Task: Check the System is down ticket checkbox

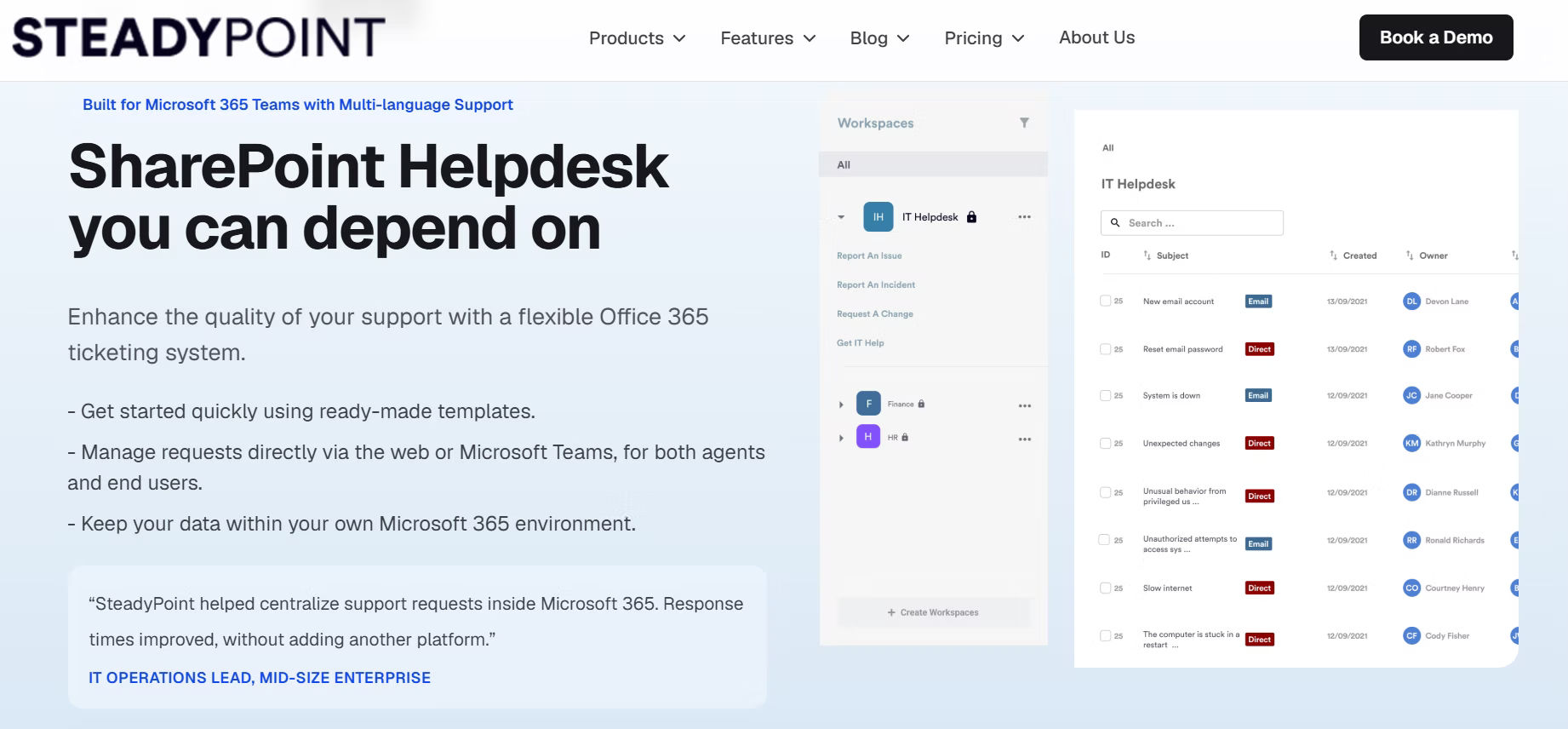Action: [1105, 395]
